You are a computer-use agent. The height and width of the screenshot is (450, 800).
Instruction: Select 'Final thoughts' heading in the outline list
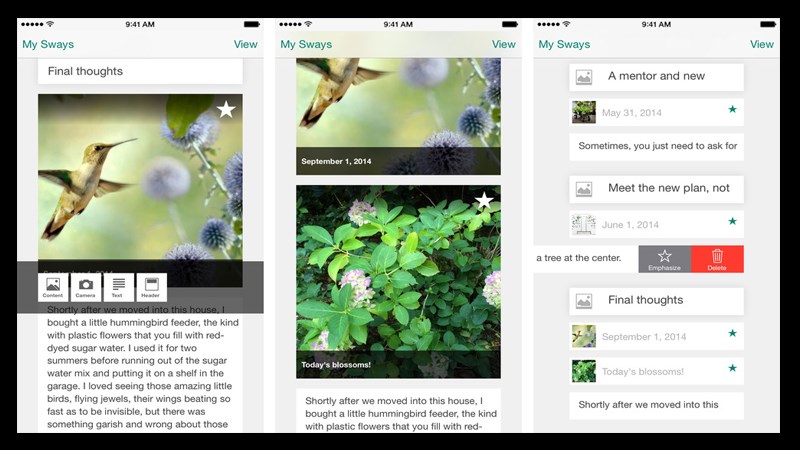click(645, 300)
